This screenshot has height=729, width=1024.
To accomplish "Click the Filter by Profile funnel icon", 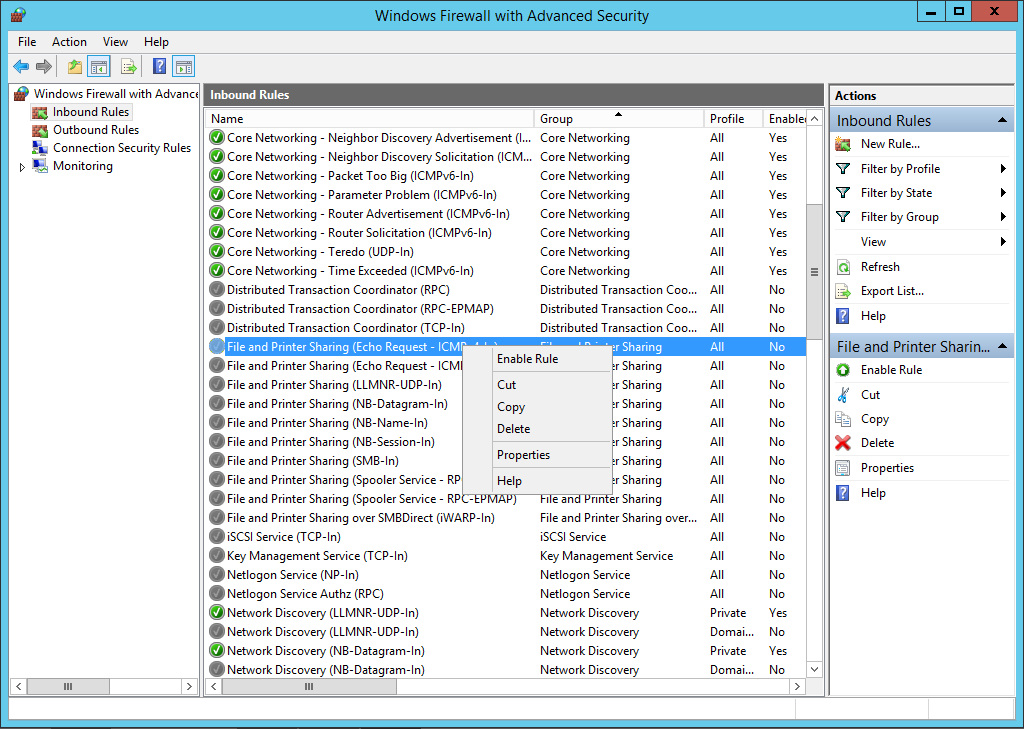I will [843, 169].
